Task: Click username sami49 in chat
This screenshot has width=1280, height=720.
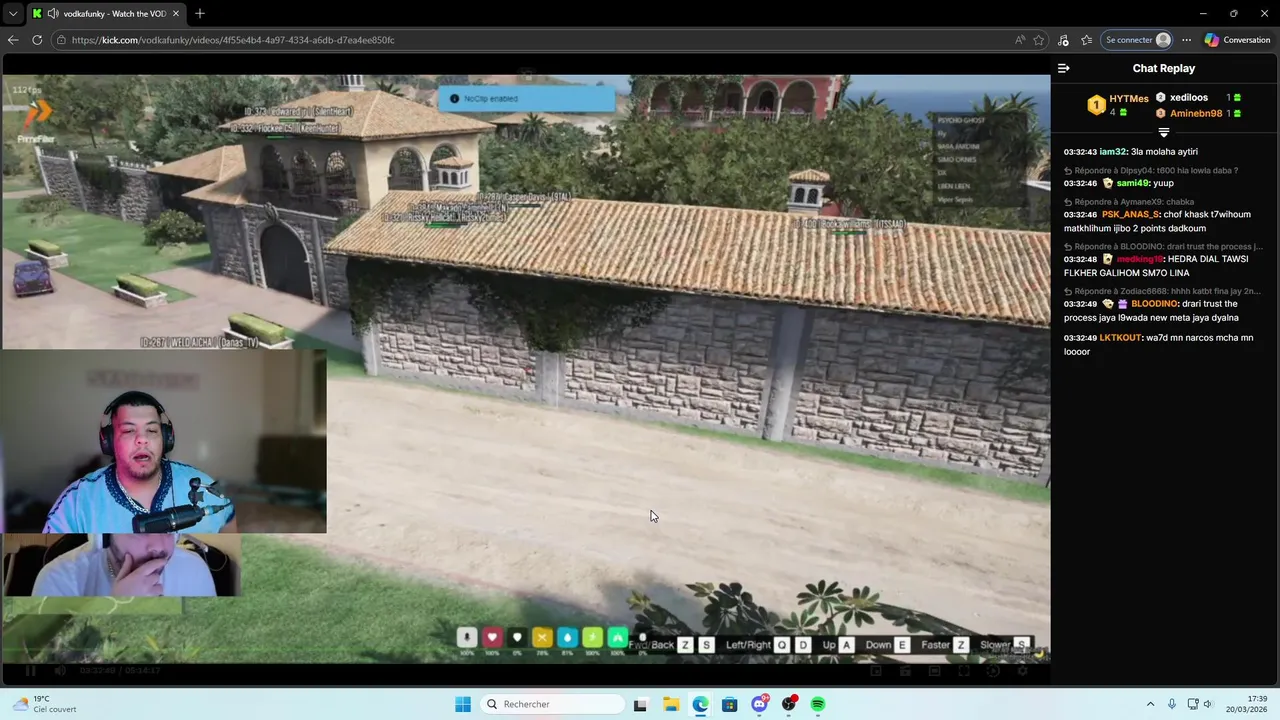Action: (1131, 183)
